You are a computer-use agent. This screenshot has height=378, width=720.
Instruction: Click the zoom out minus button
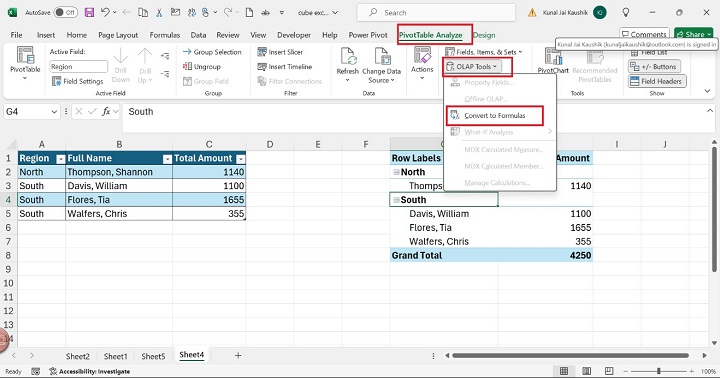click(625, 371)
